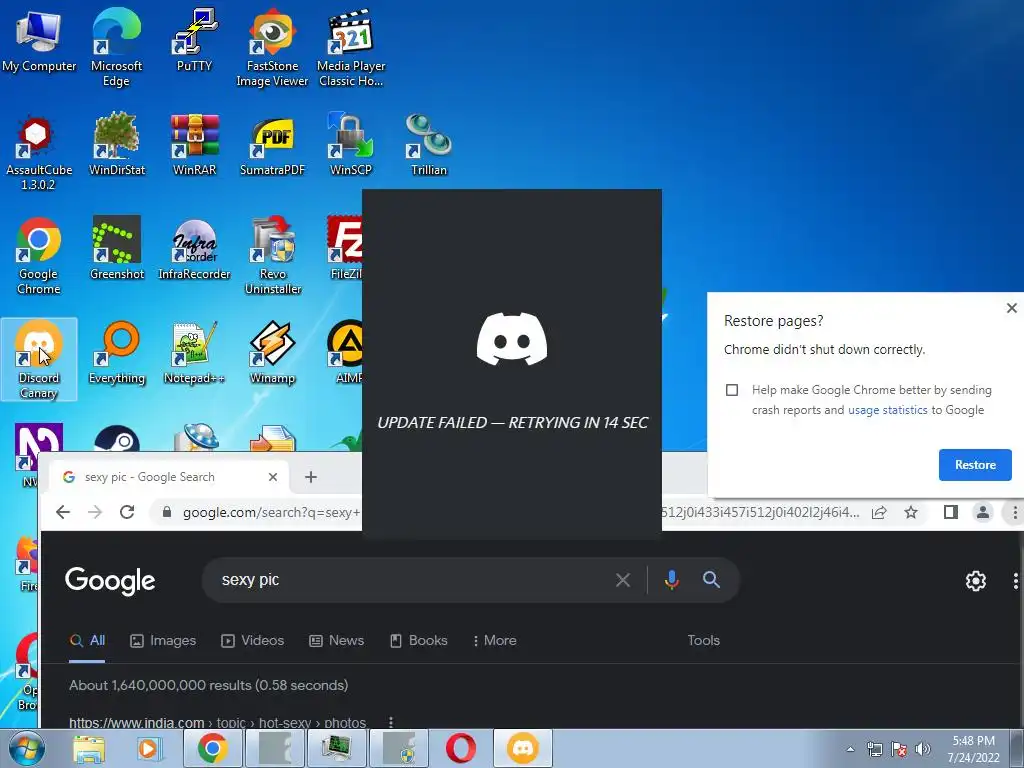The width and height of the screenshot is (1024, 768).
Task: Clear the Google search box text
Action: click(x=623, y=579)
